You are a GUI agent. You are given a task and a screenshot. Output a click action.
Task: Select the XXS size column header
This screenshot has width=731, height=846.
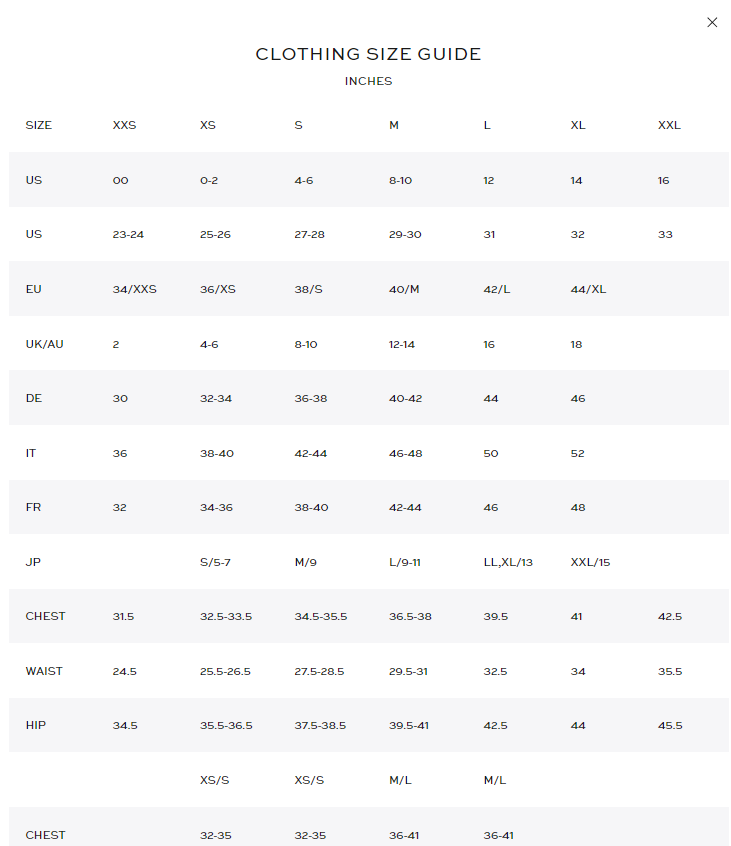(x=124, y=126)
